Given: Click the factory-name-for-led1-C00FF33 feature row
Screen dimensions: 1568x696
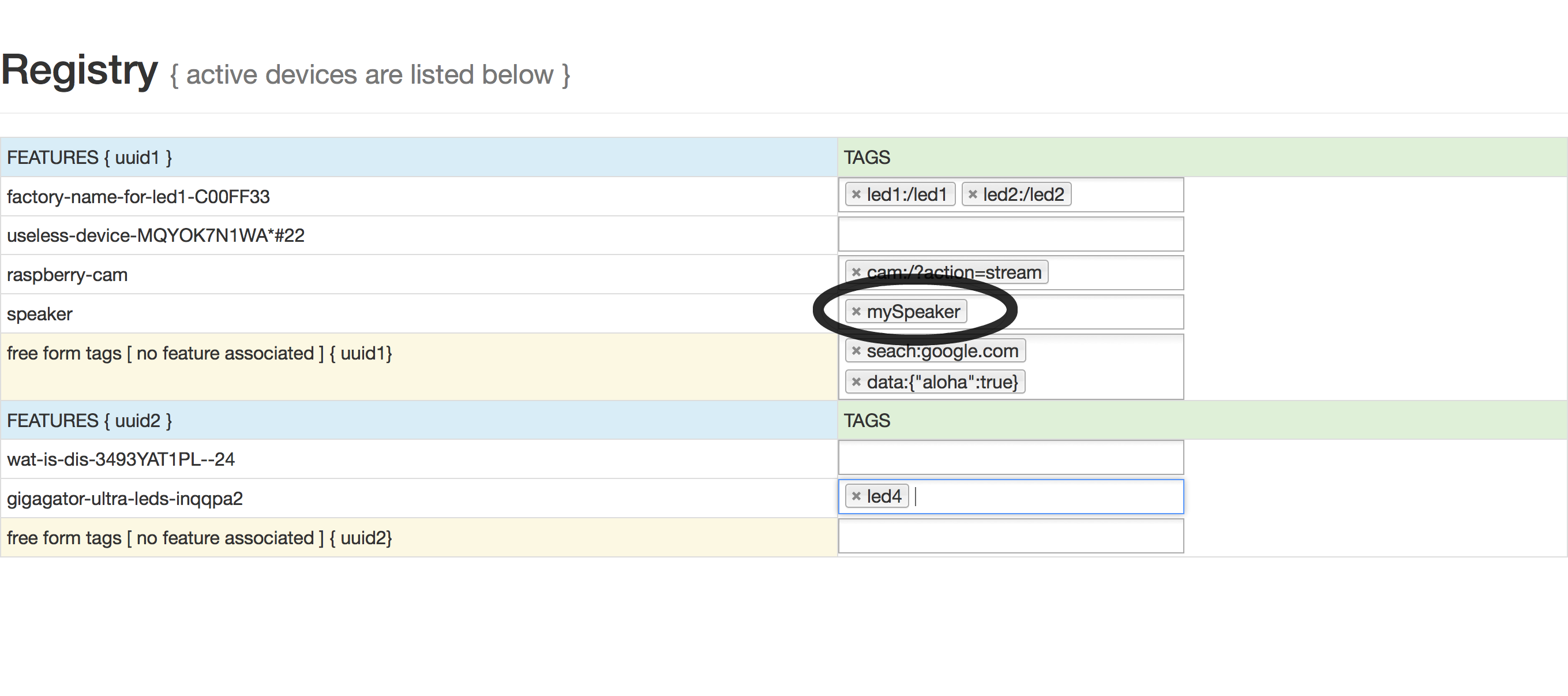Looking at the screenshot, I should (x=138, y=197).
